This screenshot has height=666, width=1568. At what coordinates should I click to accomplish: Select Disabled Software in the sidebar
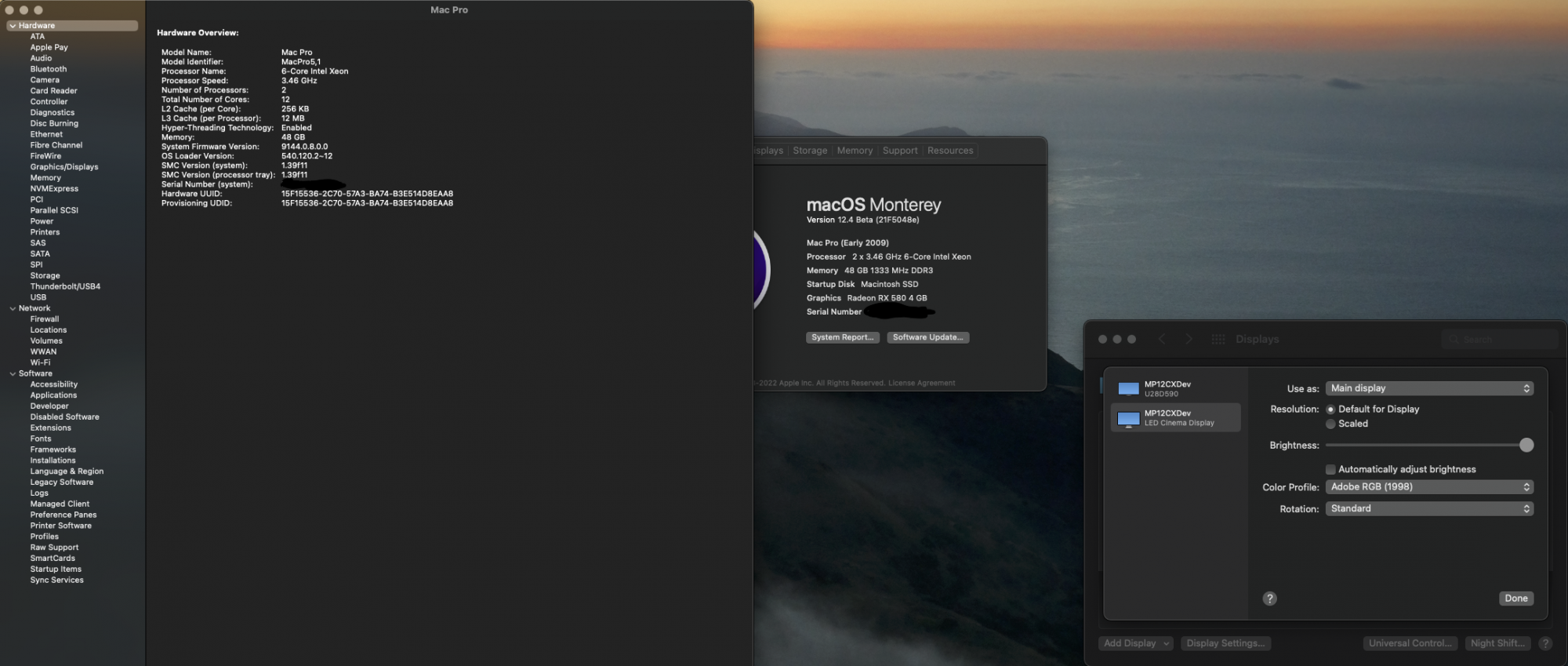click(64, 417)
